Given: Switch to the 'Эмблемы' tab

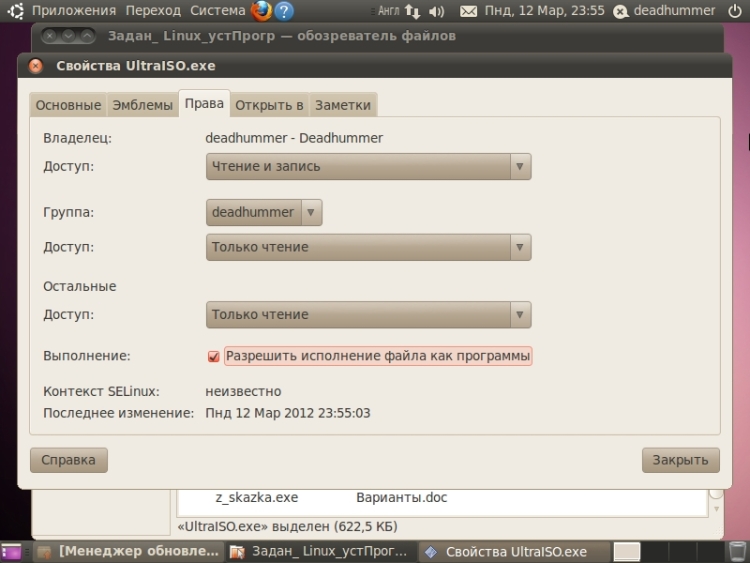Looking at the screenshot, I should coord(142,105).
